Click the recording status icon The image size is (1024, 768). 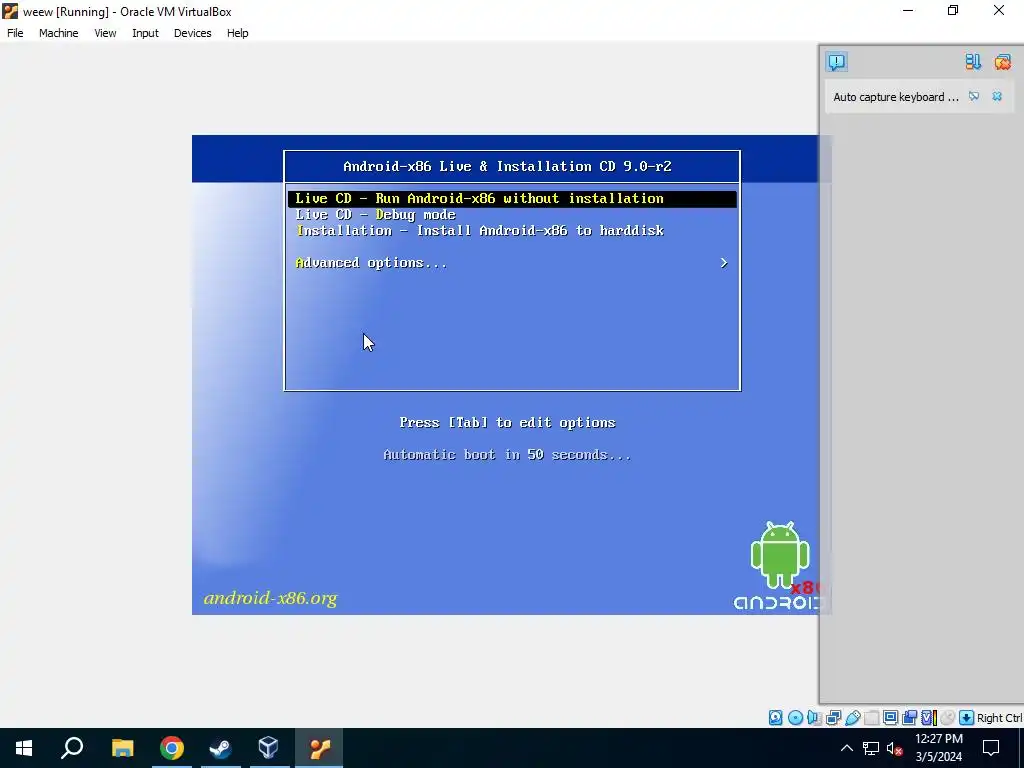tap(909, 718)
